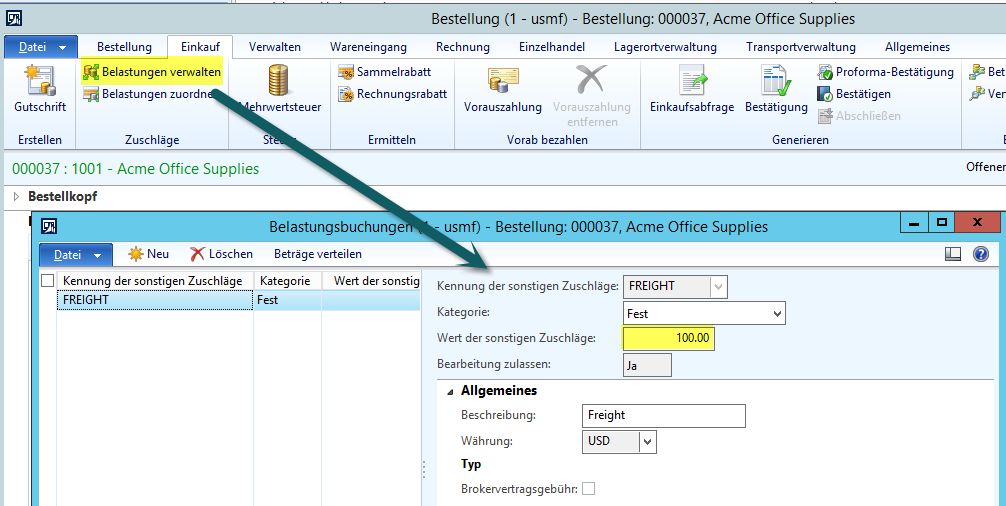Click the Einkaufsabfrage icon

point(692,82)
